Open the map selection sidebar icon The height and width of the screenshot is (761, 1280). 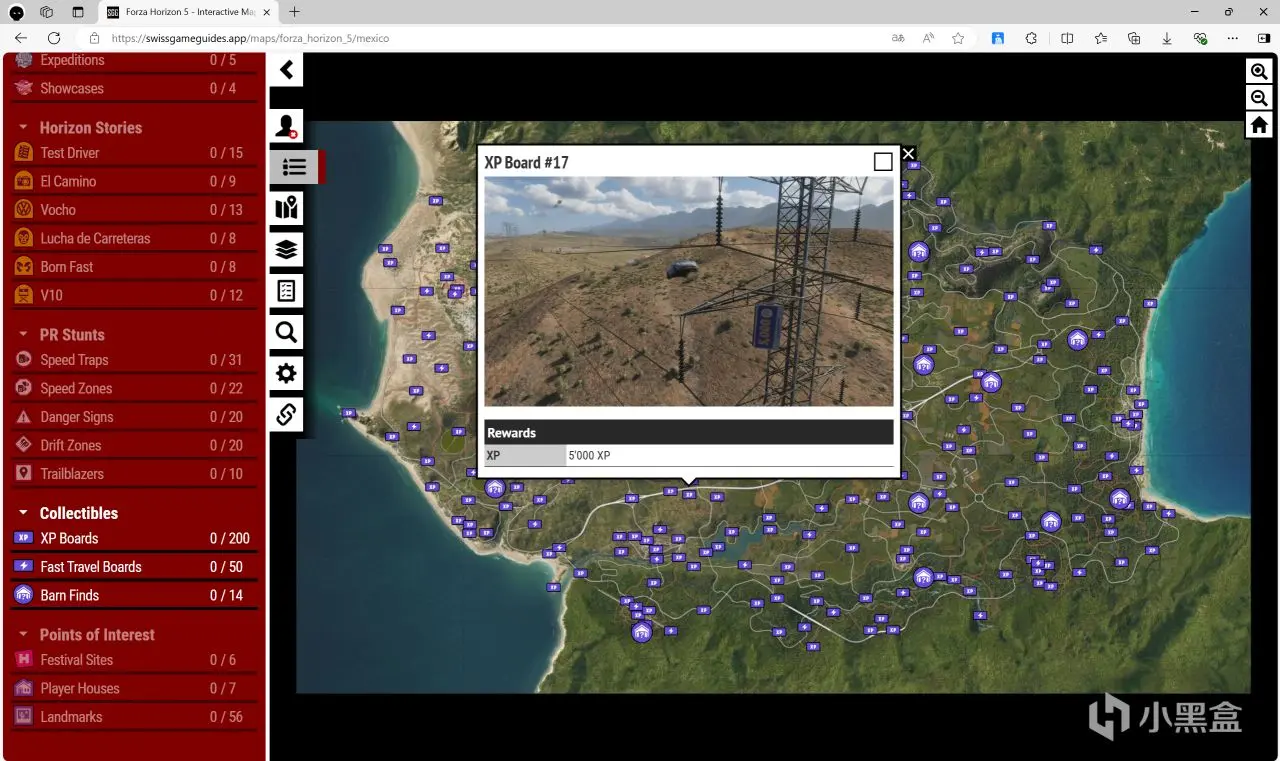click(x=287, y=208)
